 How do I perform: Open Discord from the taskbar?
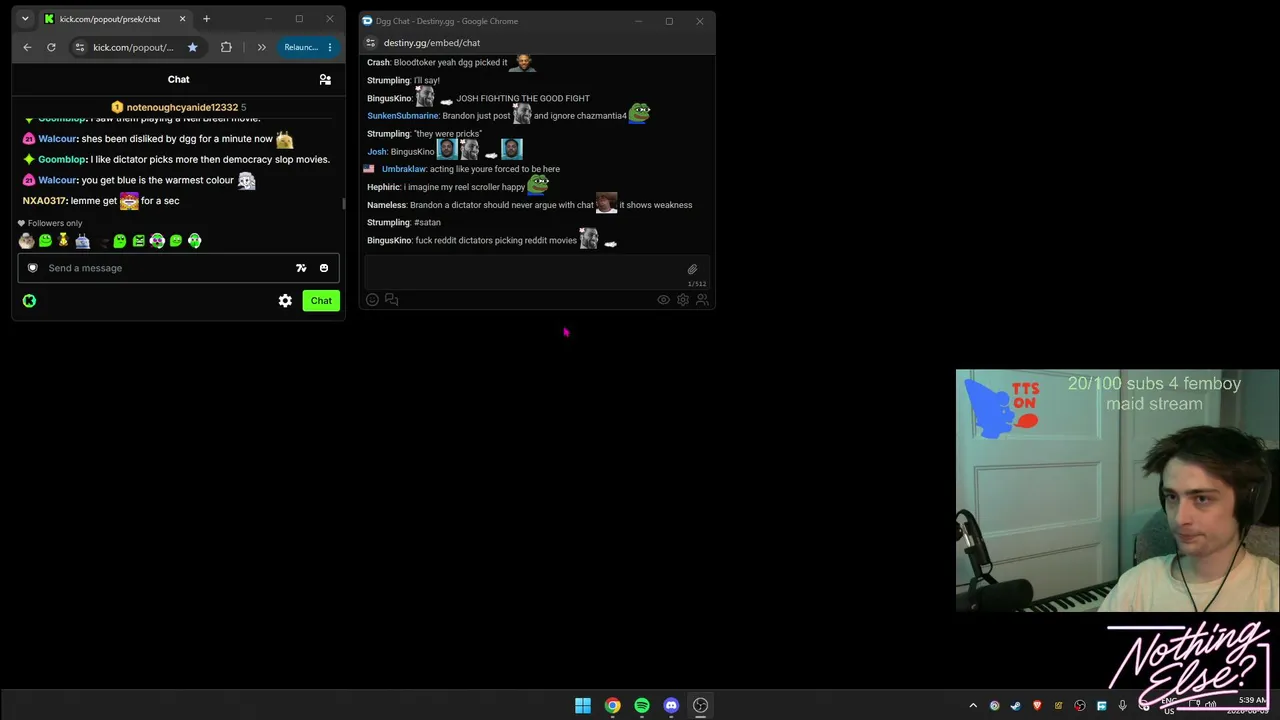(671, 705)
